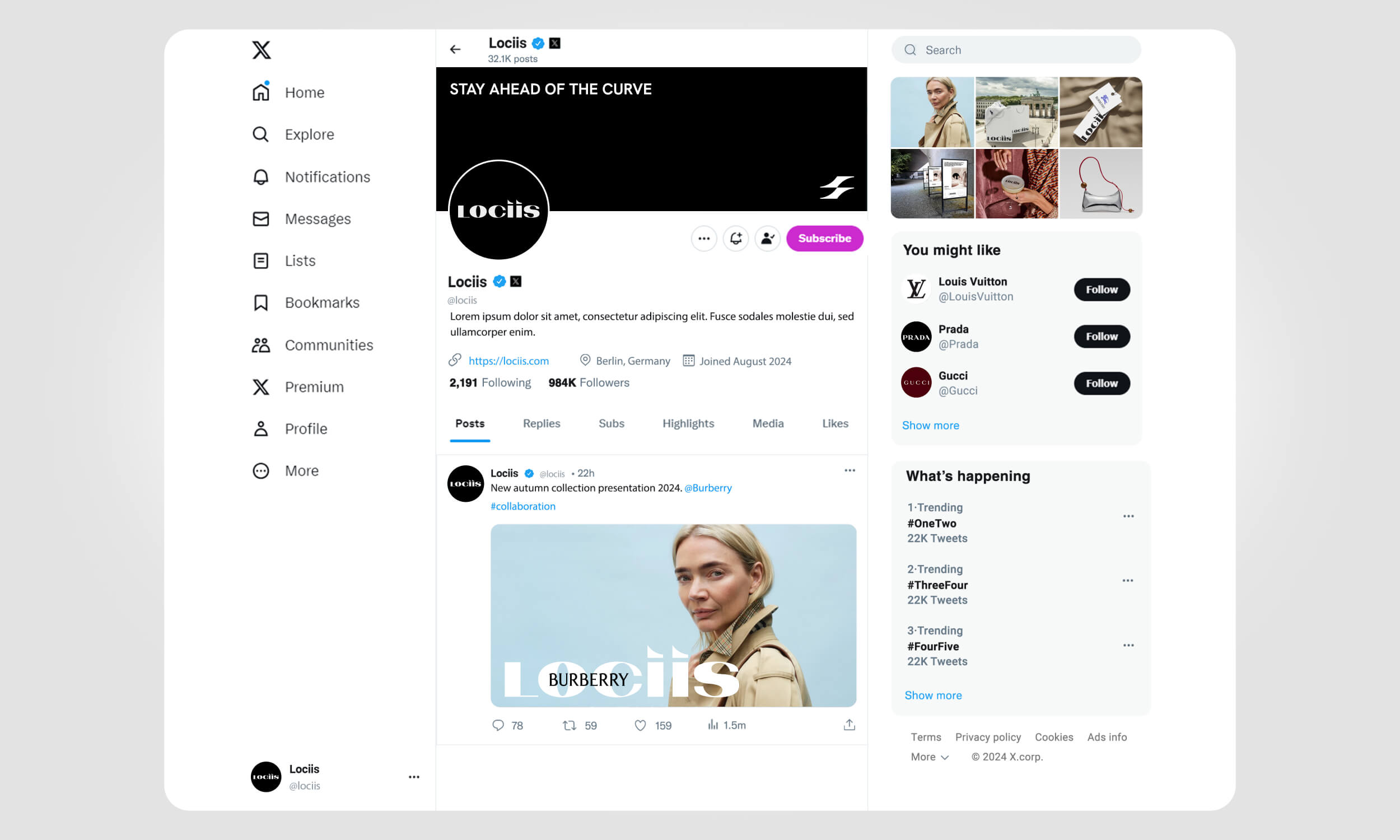Toggle post notifications bell on profile

click(736, 239)
